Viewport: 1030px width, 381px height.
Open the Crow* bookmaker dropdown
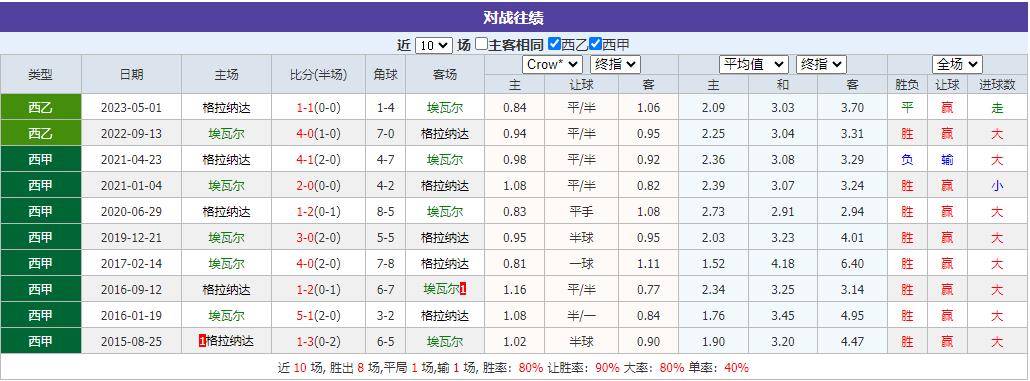[552, 64]
